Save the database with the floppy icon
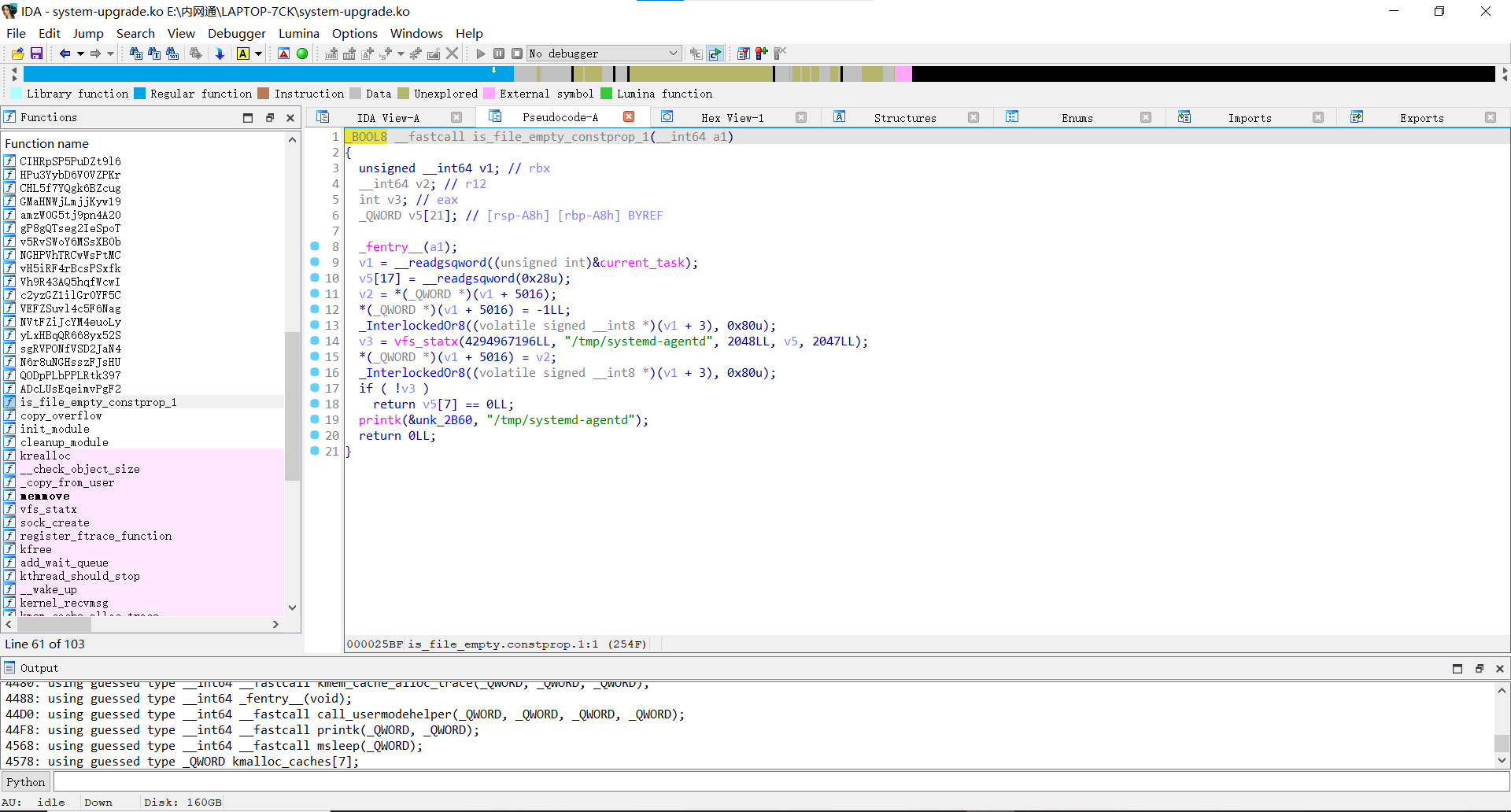Image resolution: width=1511 pixels, height=812 pixels. coord(36,54)
